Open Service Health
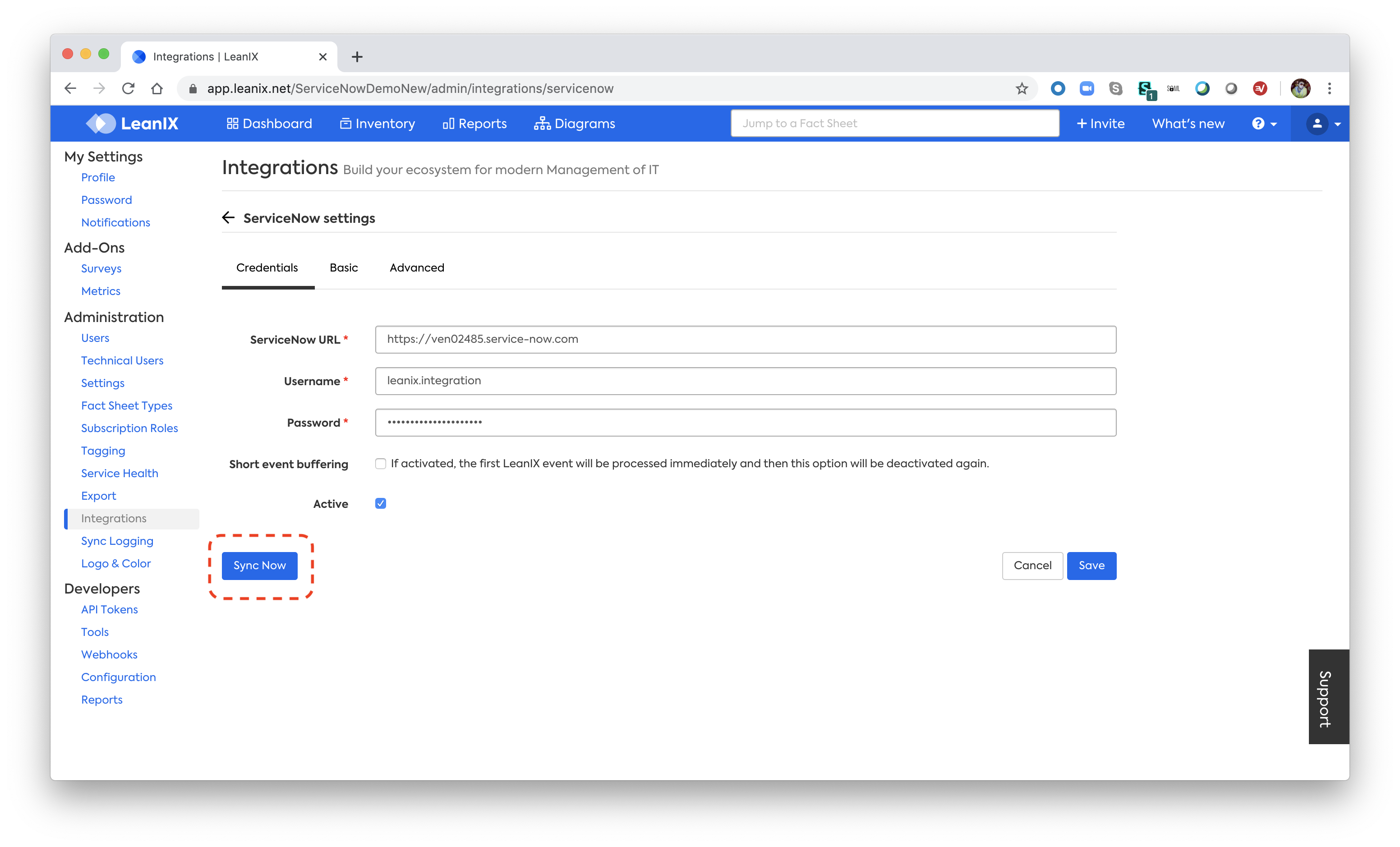The image size is (1400, 847). 120,473
